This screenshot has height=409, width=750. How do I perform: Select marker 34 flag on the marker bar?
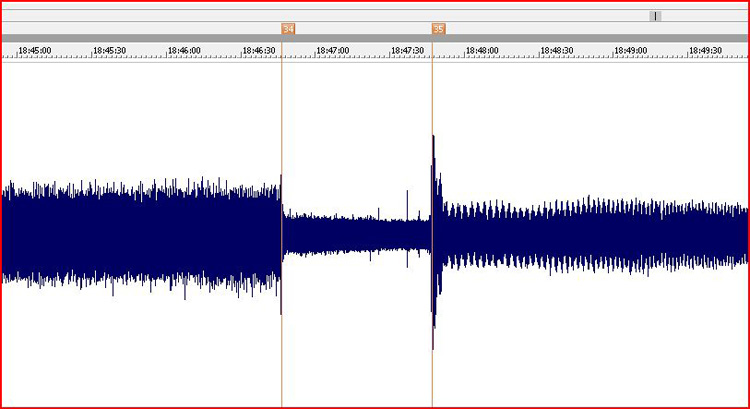[288, 29]
